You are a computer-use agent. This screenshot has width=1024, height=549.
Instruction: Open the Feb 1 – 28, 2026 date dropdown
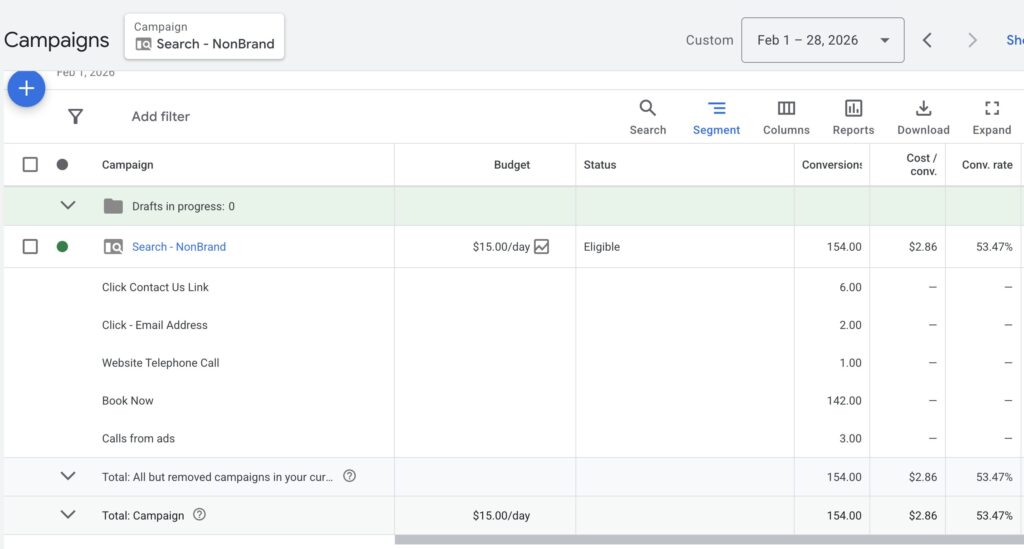click(x=822, y=40)
